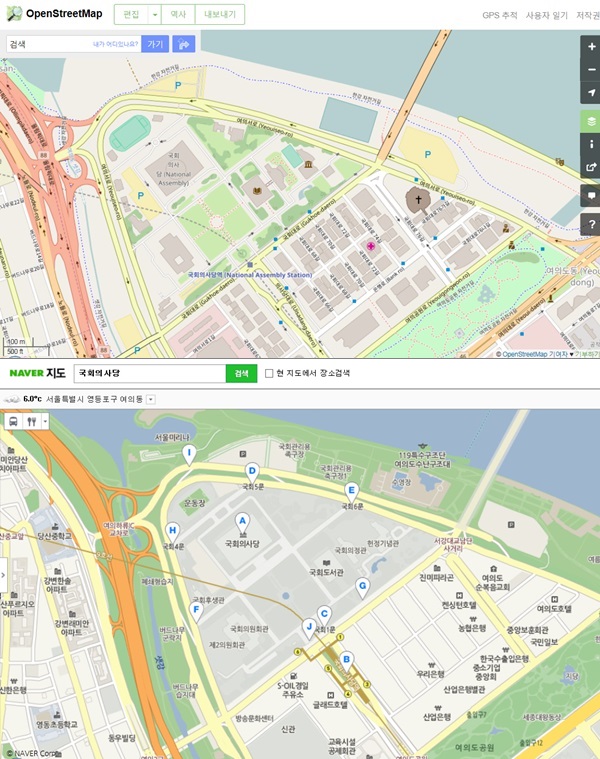
Task: Select marker C near 국회1문
Action: pos(324,618)
